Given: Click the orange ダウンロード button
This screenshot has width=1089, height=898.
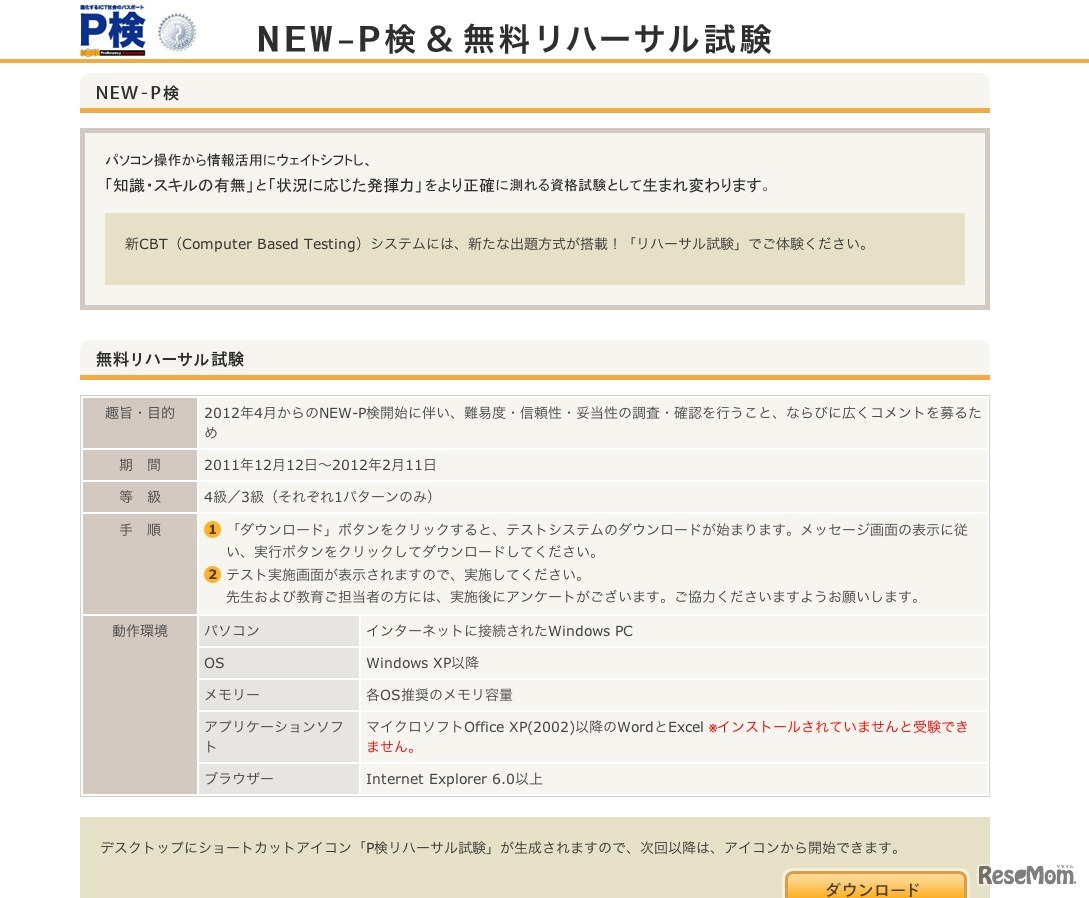Looking at the screenshot, I should click(x=875, y=885).
